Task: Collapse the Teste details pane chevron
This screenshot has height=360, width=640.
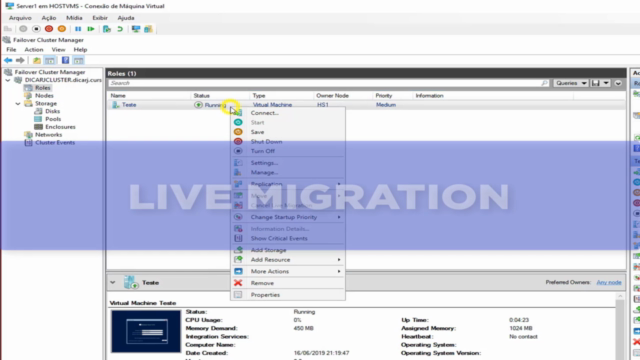Action: (113, 282)
